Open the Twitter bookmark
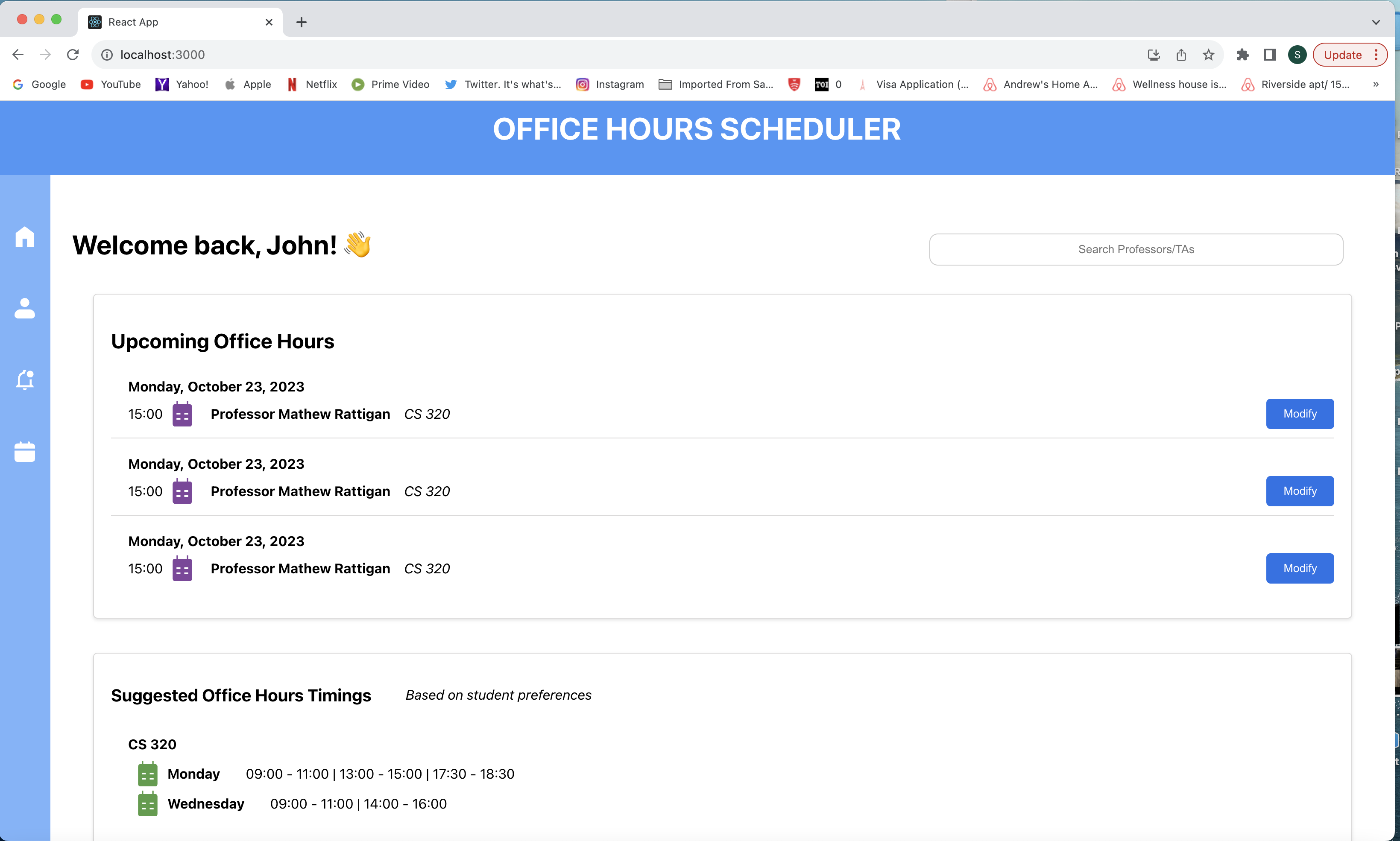 click(503, 85)
